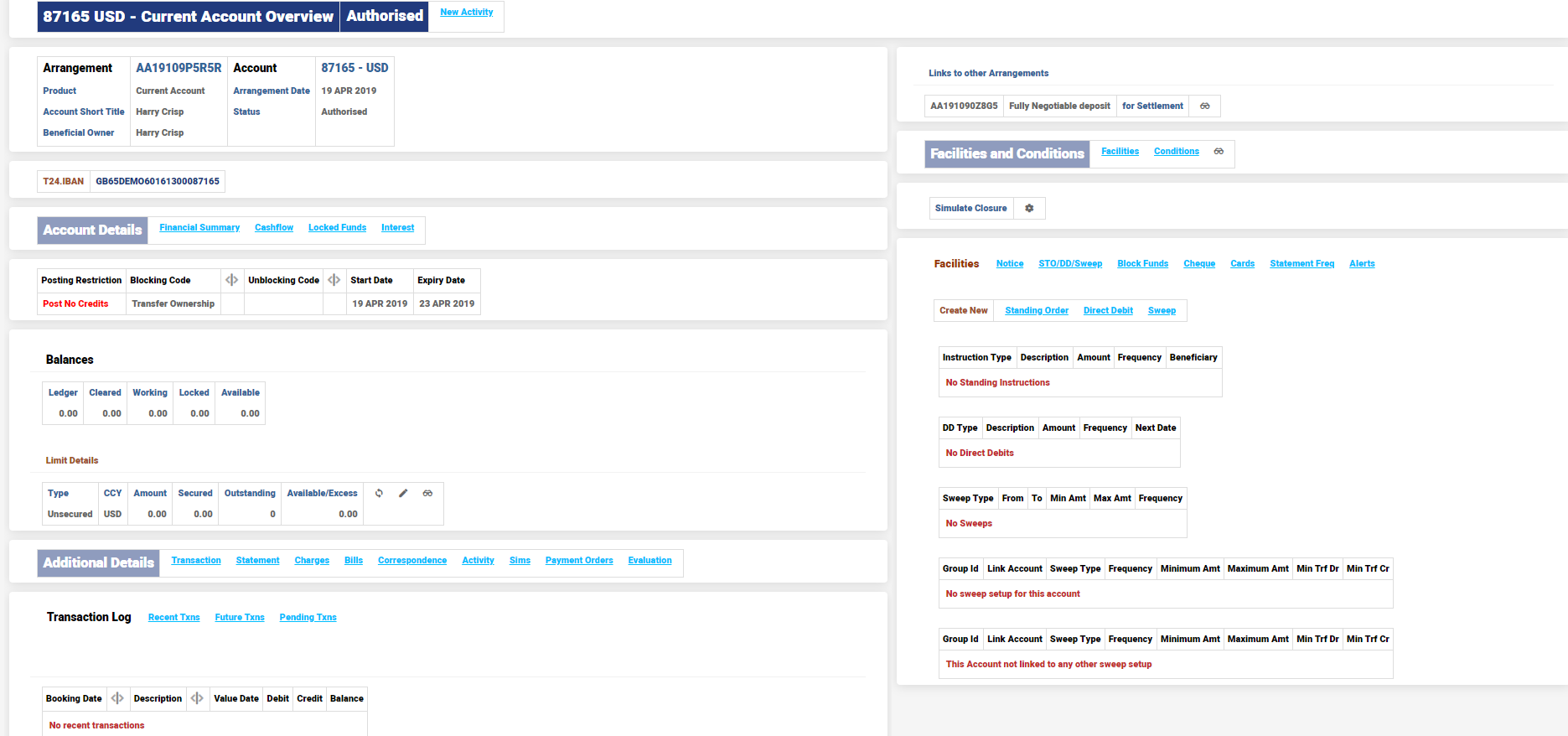This screenshot has width=1568, height=736.
Task: Click the pencil edit icon in Limit Details
Action: point(403,493)
